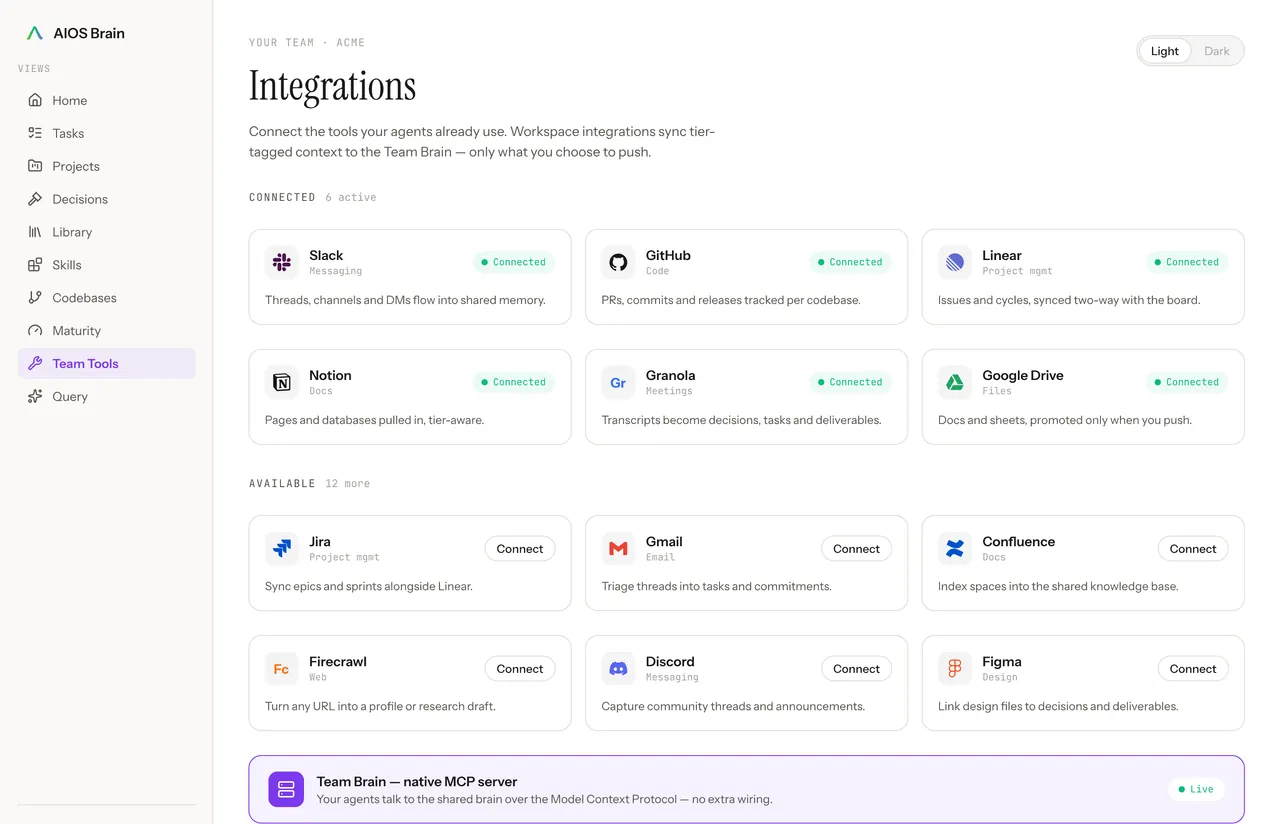This screenshot has height=824, width=1280.
Task: Open Maturity in the sidebar
Action: tap(107, 331)
